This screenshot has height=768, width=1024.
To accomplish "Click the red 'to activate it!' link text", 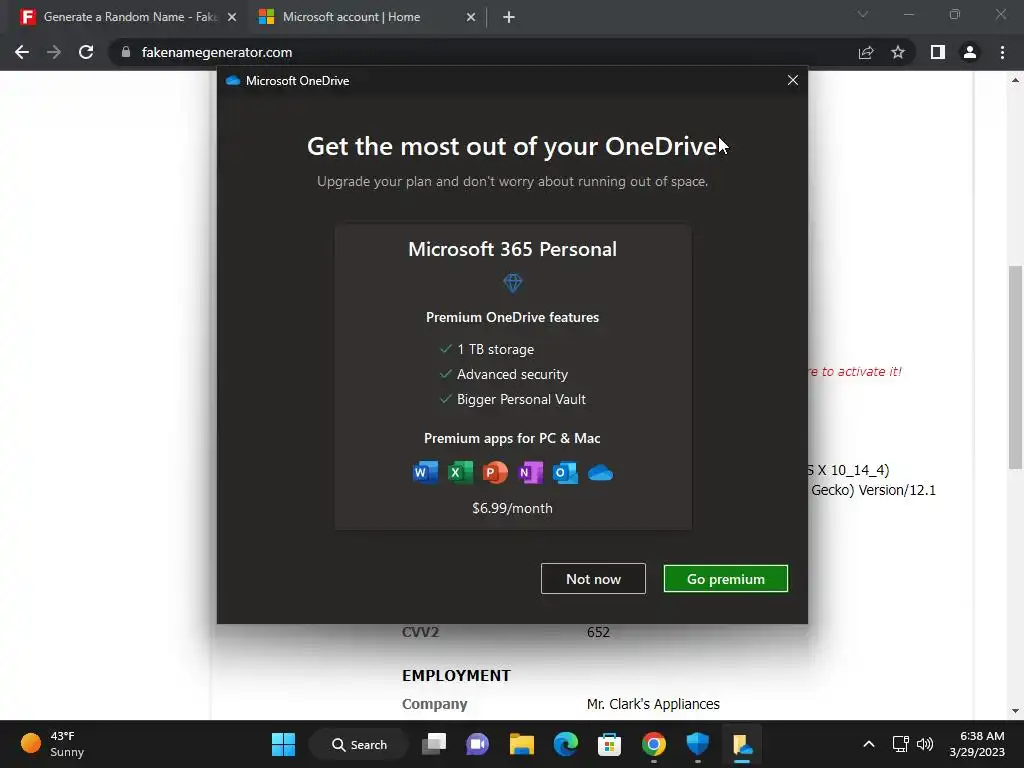I will click(x=855, y=372).
